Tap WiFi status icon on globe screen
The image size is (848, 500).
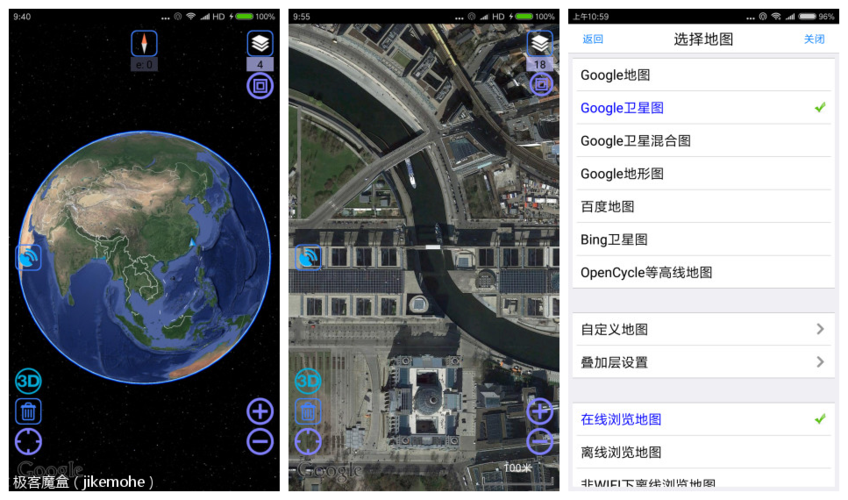[x=190, y=17]
